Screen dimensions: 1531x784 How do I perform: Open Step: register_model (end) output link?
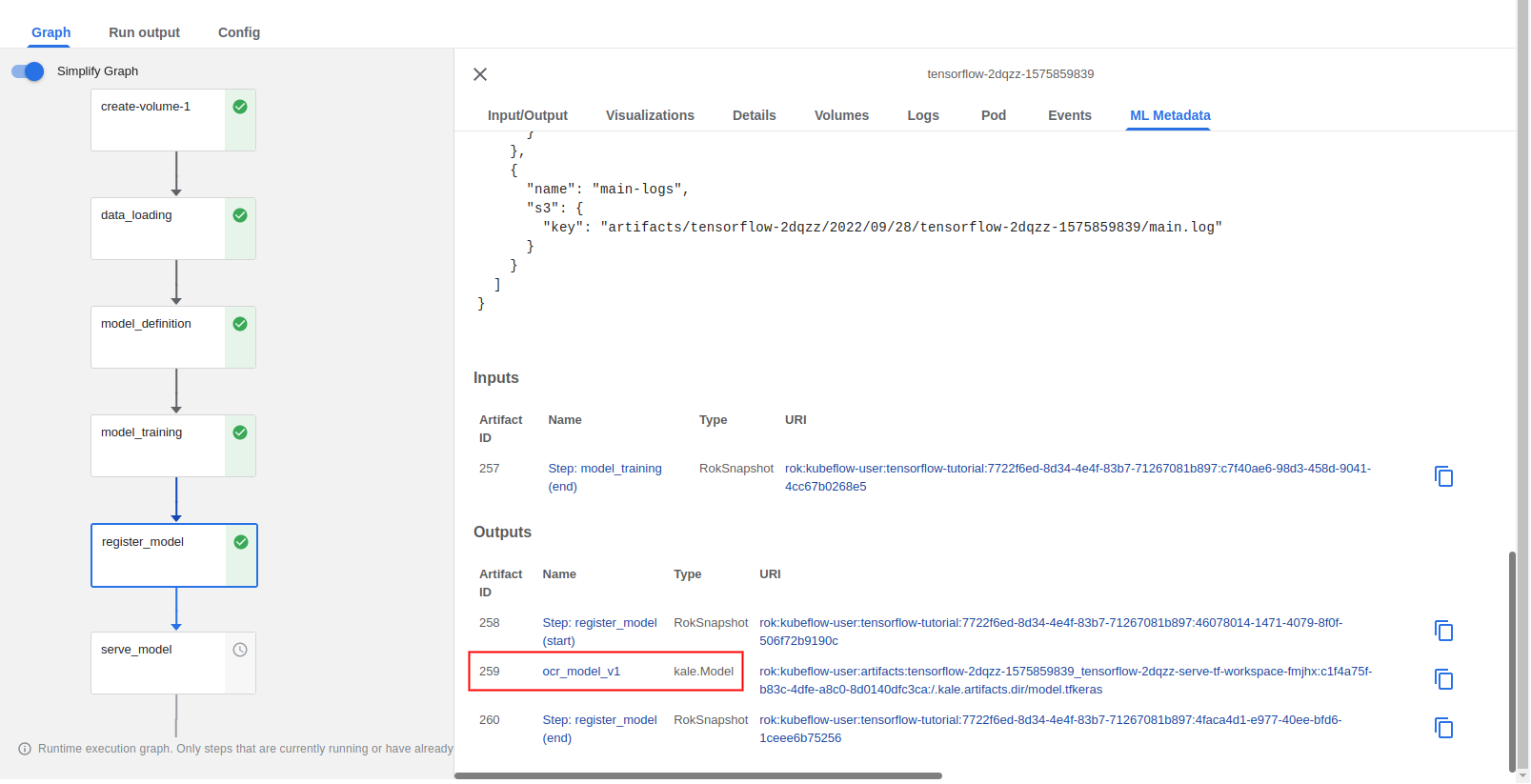click(599, 729)
